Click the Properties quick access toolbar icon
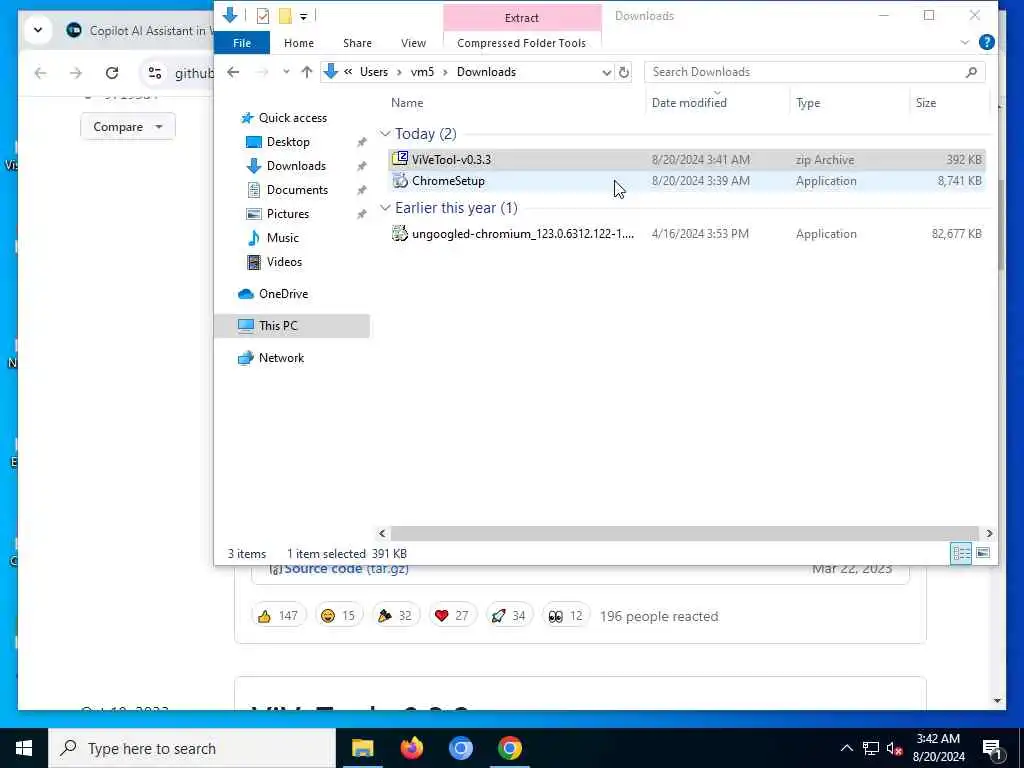 pyautogui.click(x=263, y=16)
